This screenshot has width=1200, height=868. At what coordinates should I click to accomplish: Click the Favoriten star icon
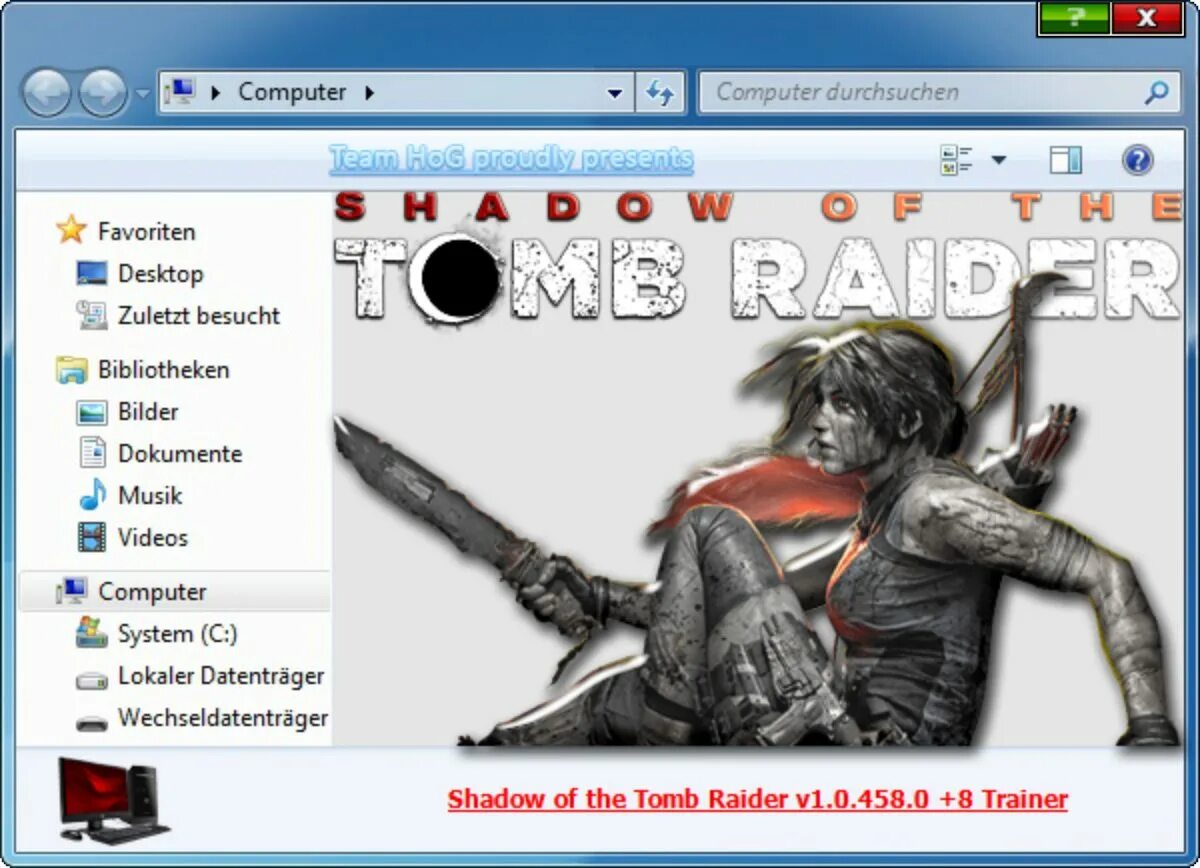(x=71, y=230)
